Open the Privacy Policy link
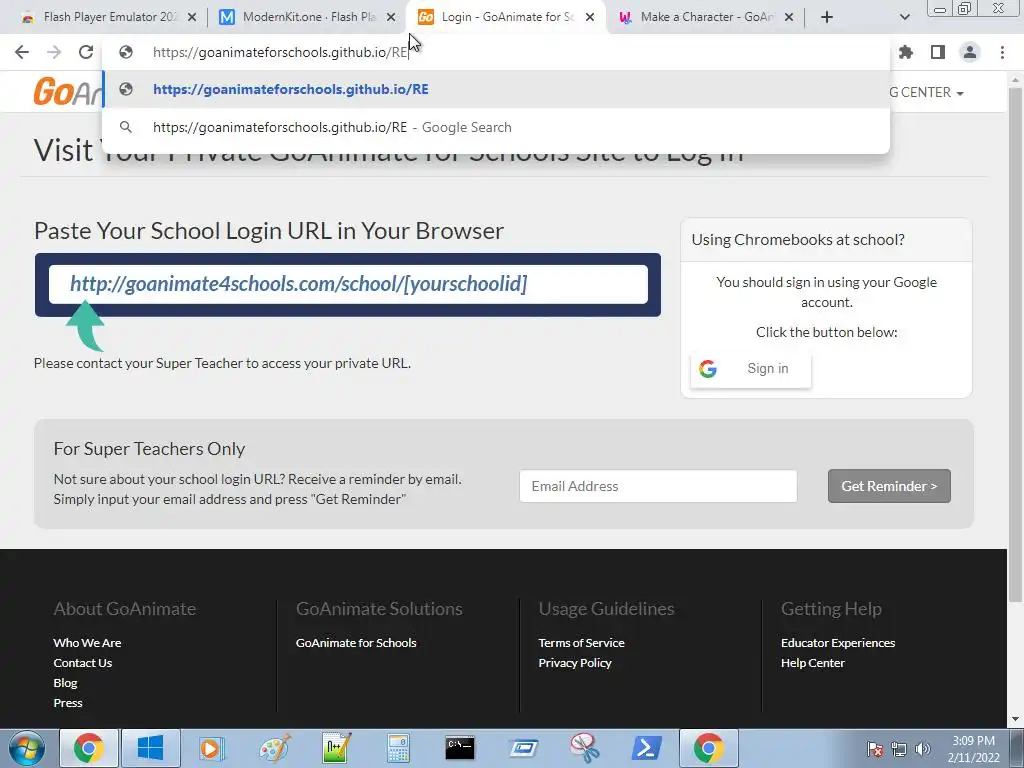 575,663
